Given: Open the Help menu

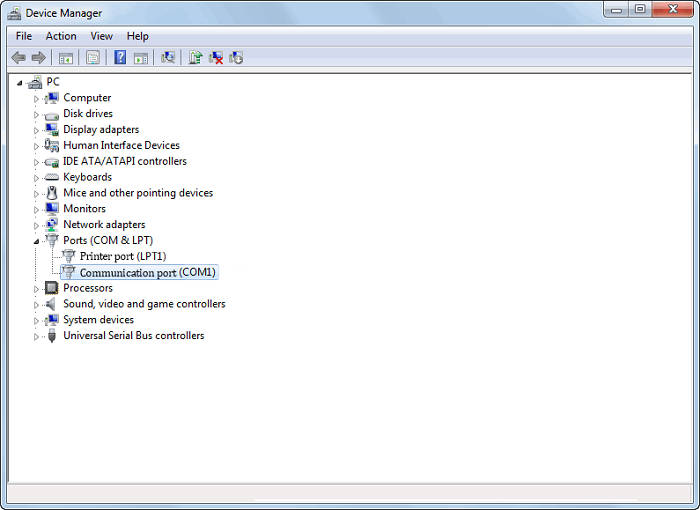Looking at the screenshot, I should (138, 36).
